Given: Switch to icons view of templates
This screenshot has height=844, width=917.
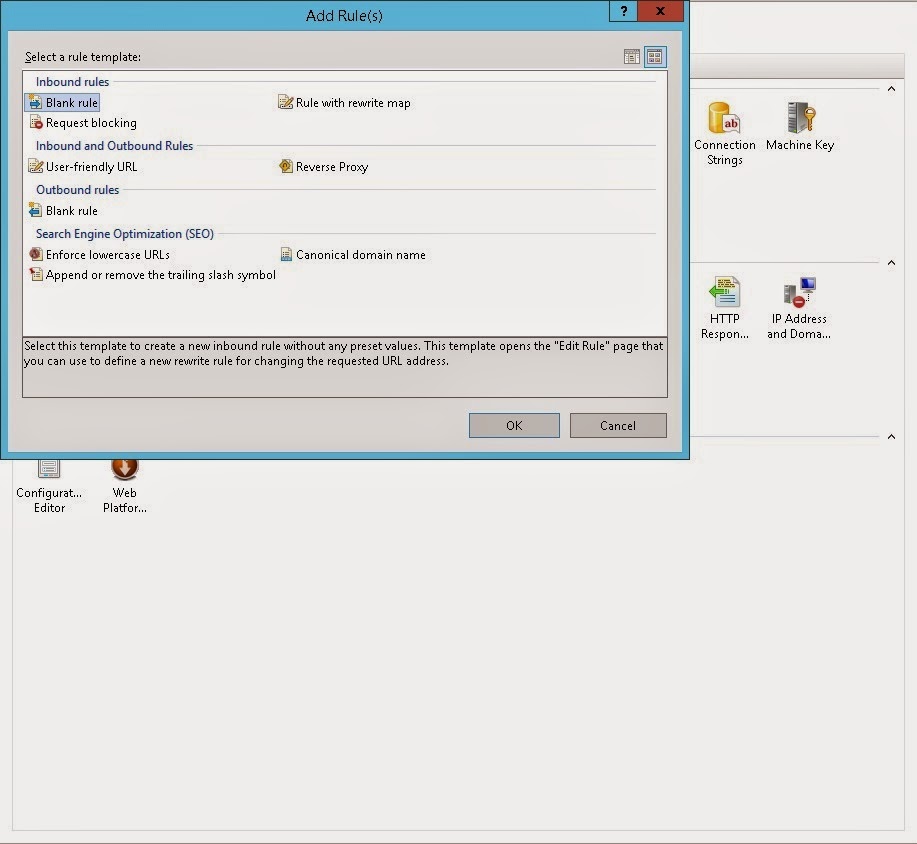Looking at the screenshot, I should (655, 57).
